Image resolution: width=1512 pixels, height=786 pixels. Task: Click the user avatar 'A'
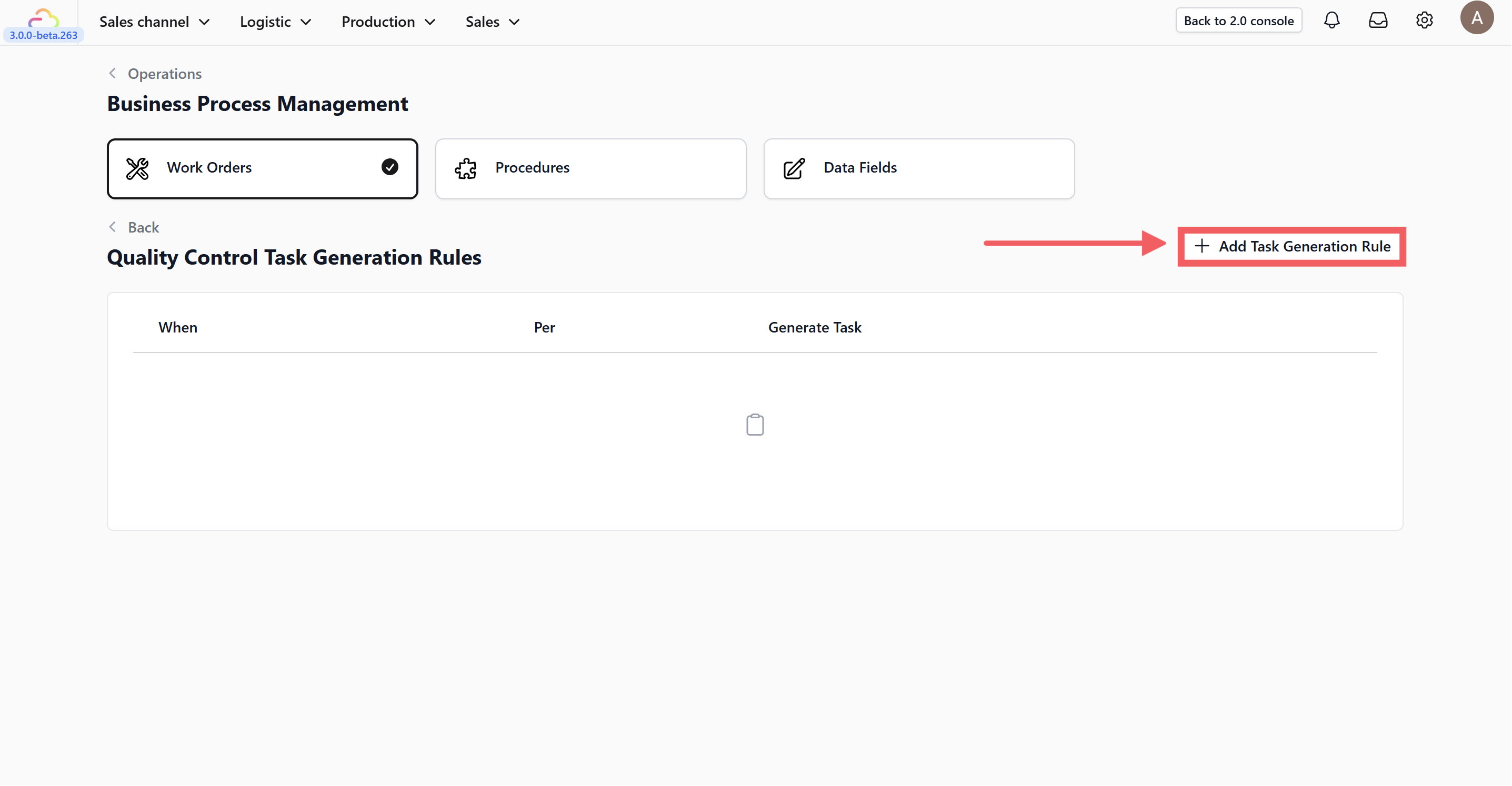tap(1476, 18)
